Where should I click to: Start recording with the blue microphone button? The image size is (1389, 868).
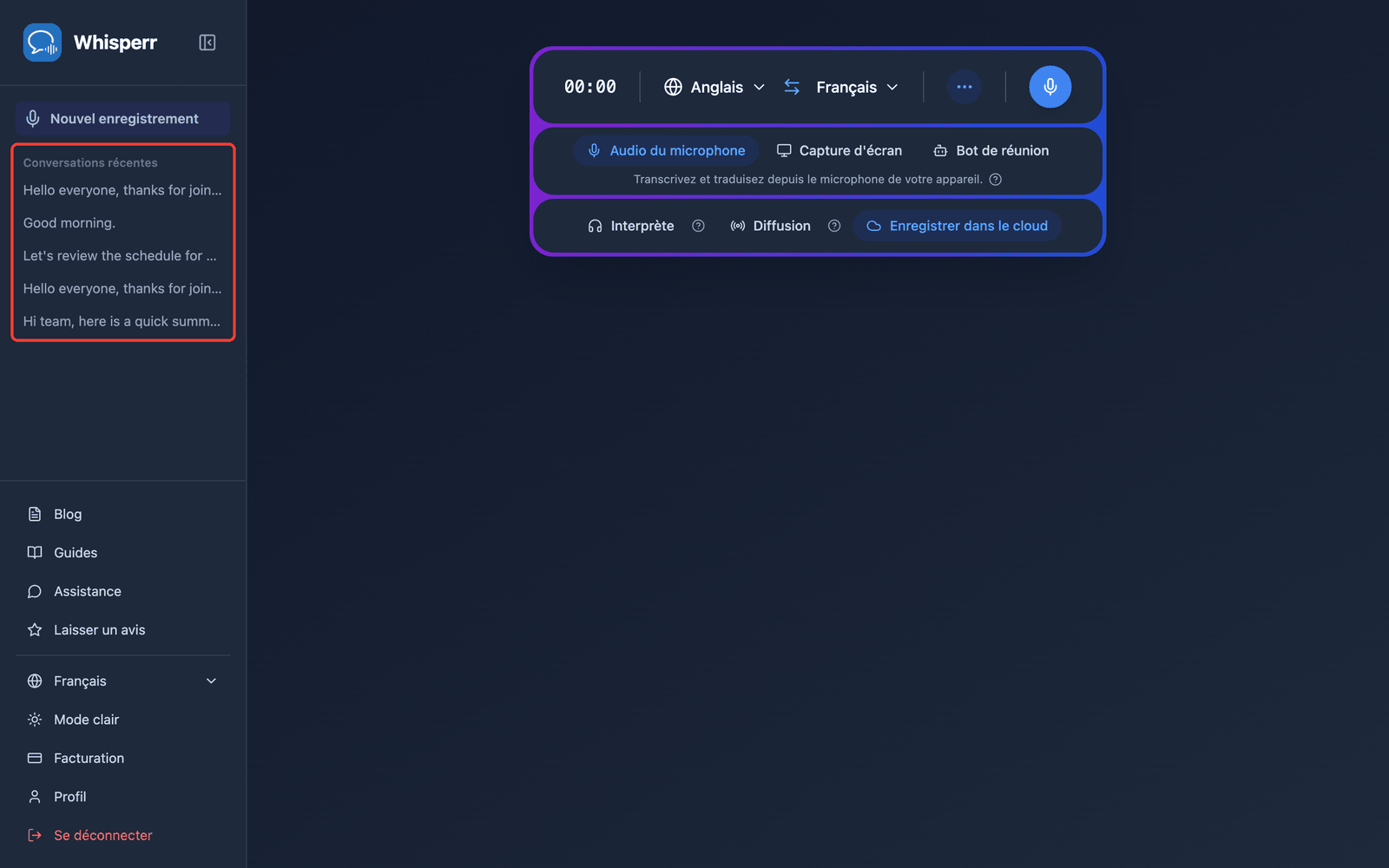1050,87
